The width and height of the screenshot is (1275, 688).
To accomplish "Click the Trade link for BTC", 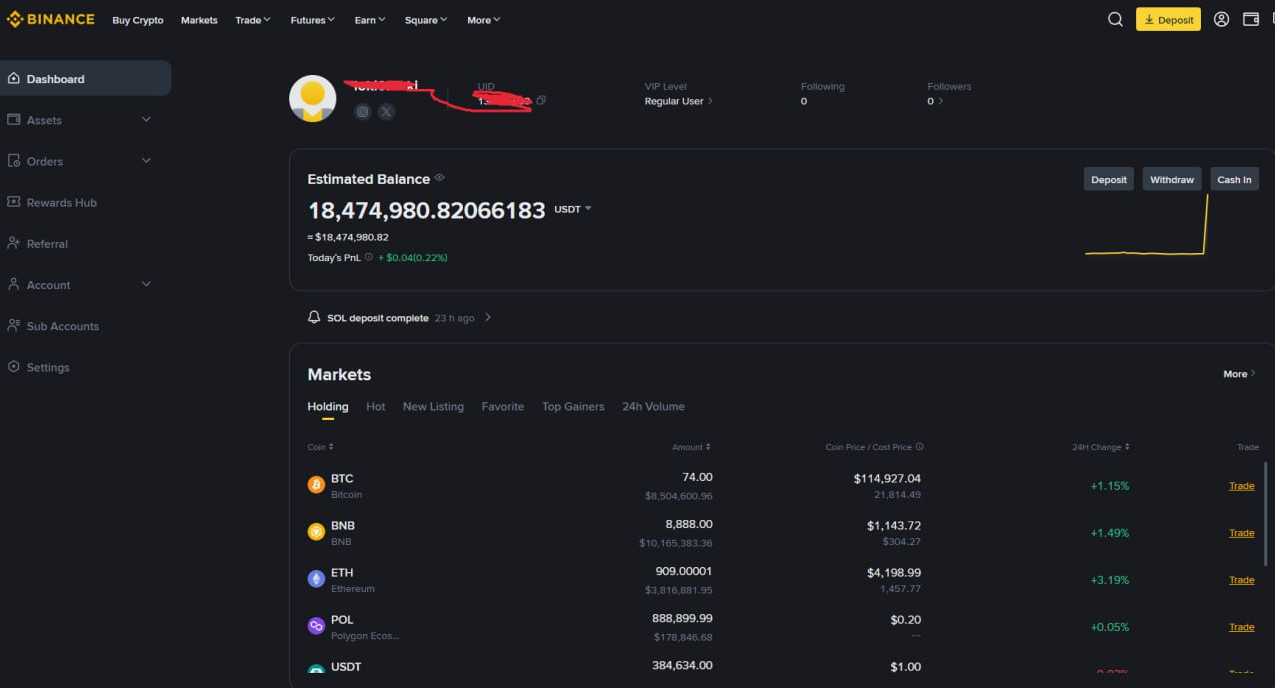I will click(x=1241, y=485).
